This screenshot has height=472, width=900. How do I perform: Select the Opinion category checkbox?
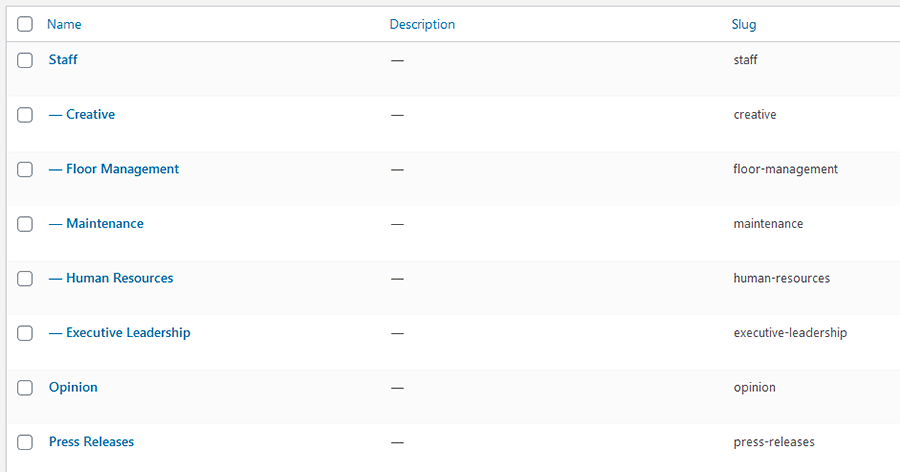25,388
